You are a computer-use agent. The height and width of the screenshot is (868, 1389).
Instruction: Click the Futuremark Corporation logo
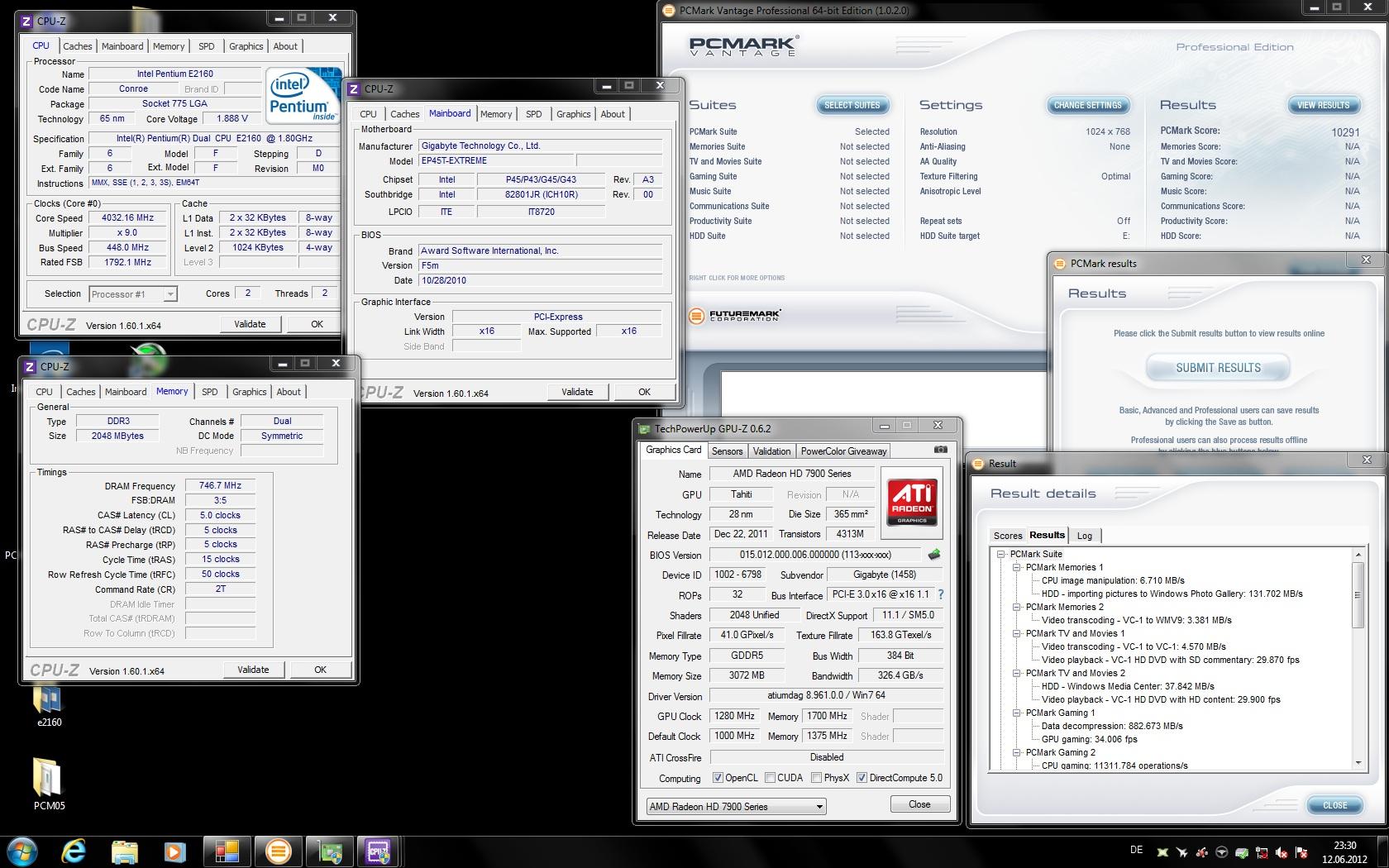734,316
